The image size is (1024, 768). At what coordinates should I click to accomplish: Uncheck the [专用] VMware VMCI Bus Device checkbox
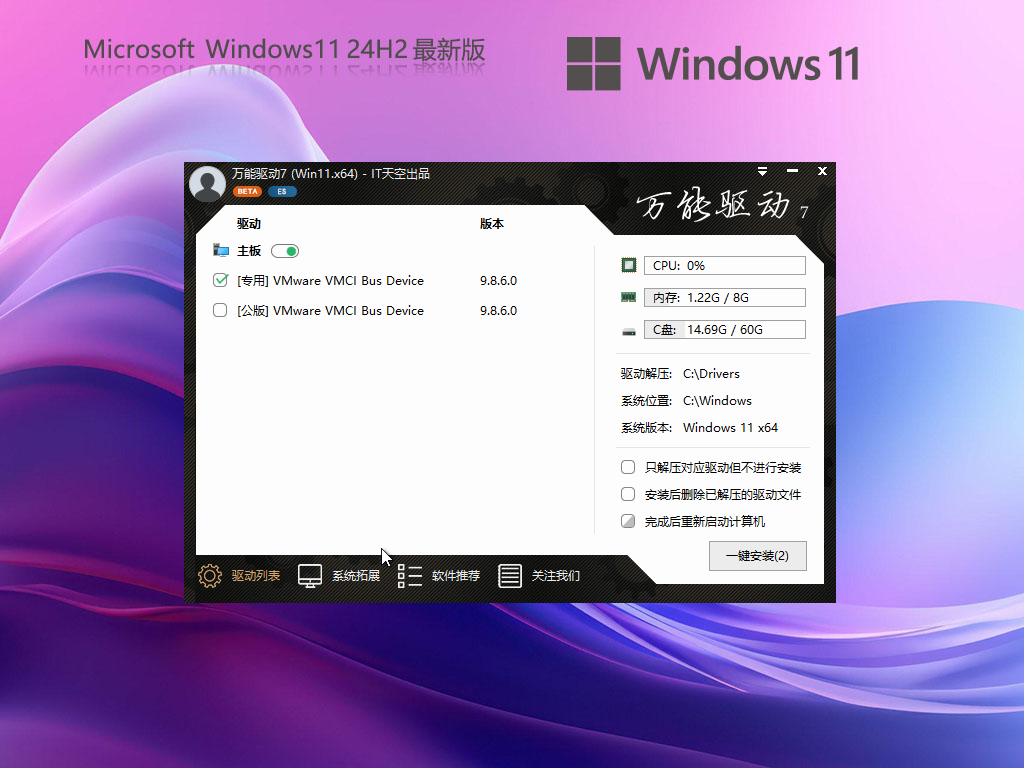coord(220,280)
